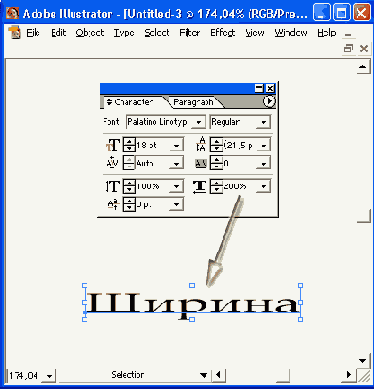Click the tracking icon in Character palette
The image size is (374, 389).
pyautogui.click(x=201, y=163)
